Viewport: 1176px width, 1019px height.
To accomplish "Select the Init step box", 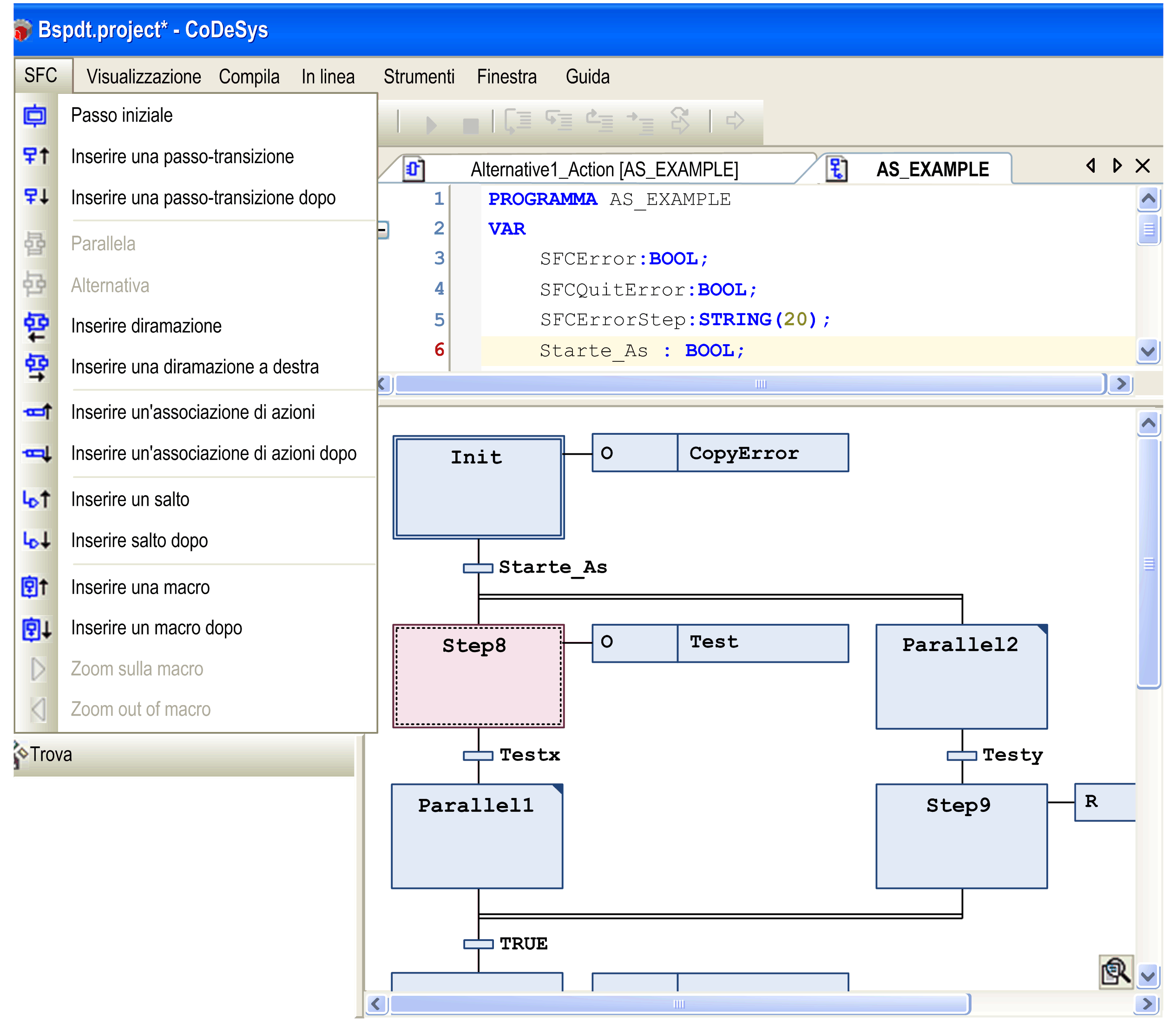I will pyautogui.click(x=479, y=487).
